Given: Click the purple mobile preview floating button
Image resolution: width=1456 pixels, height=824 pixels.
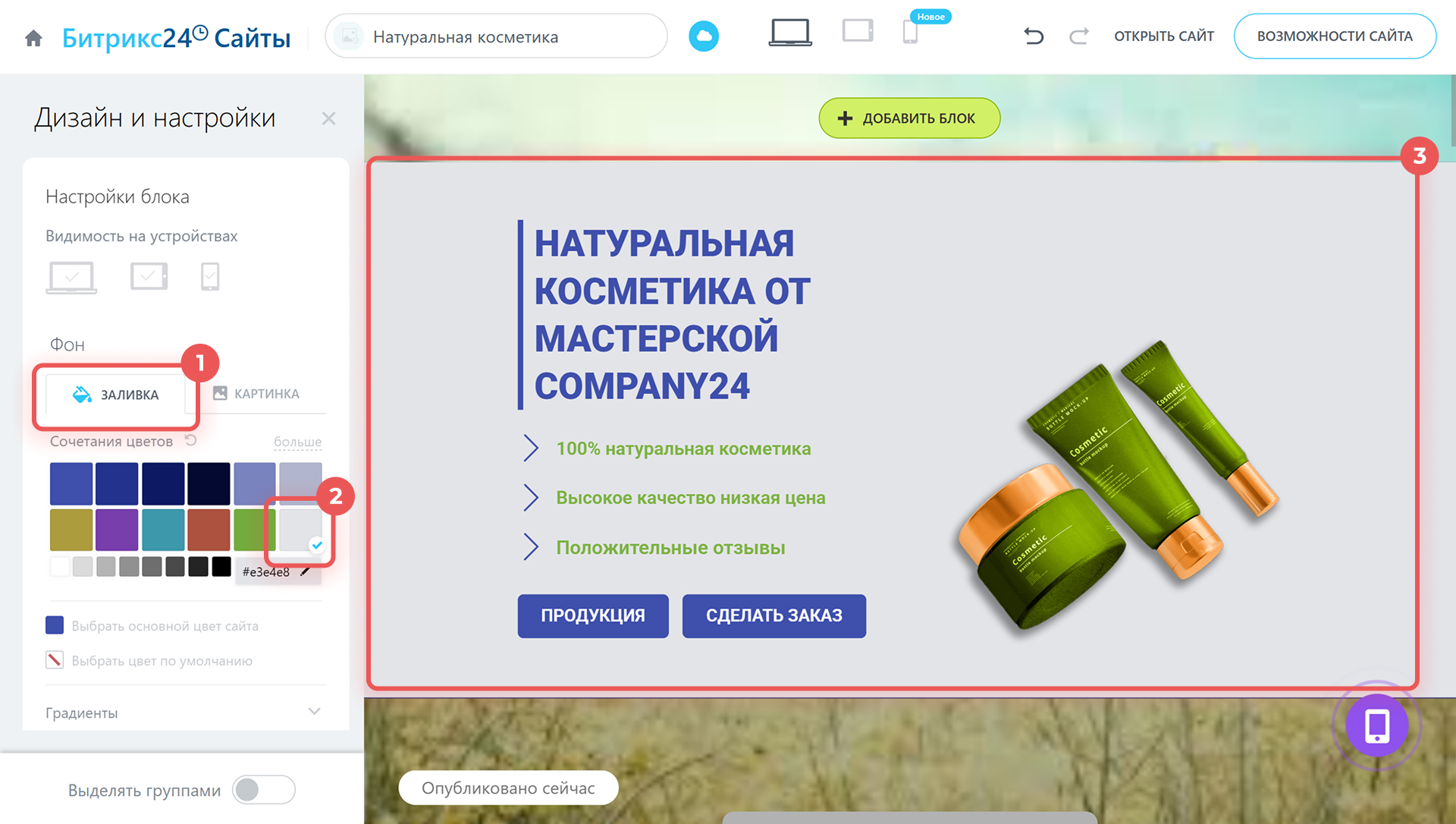Looking at the screenshot, I should click(x=1377, y=725).
